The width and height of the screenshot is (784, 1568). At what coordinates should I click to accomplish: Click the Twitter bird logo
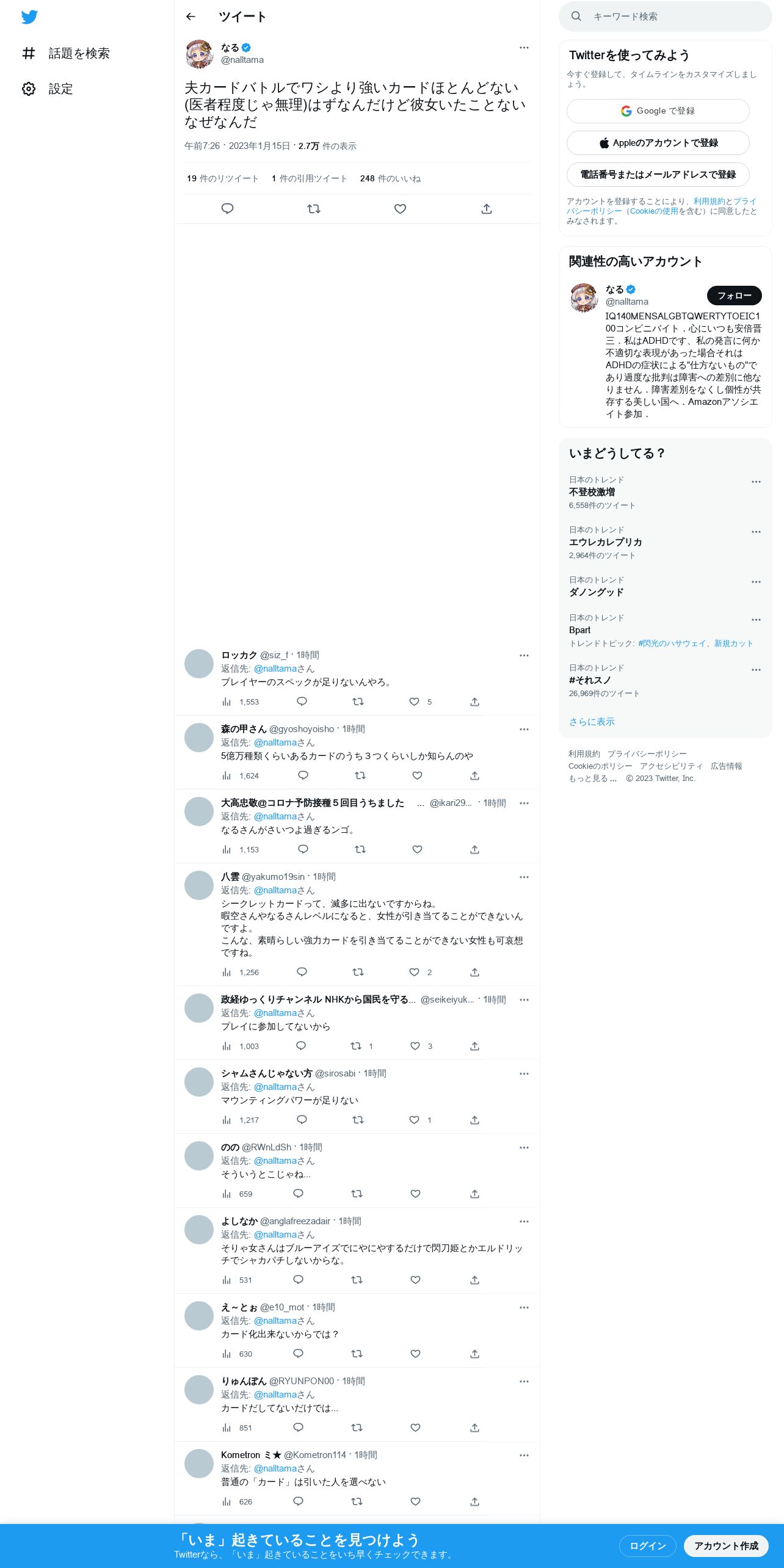pos(29,17)
